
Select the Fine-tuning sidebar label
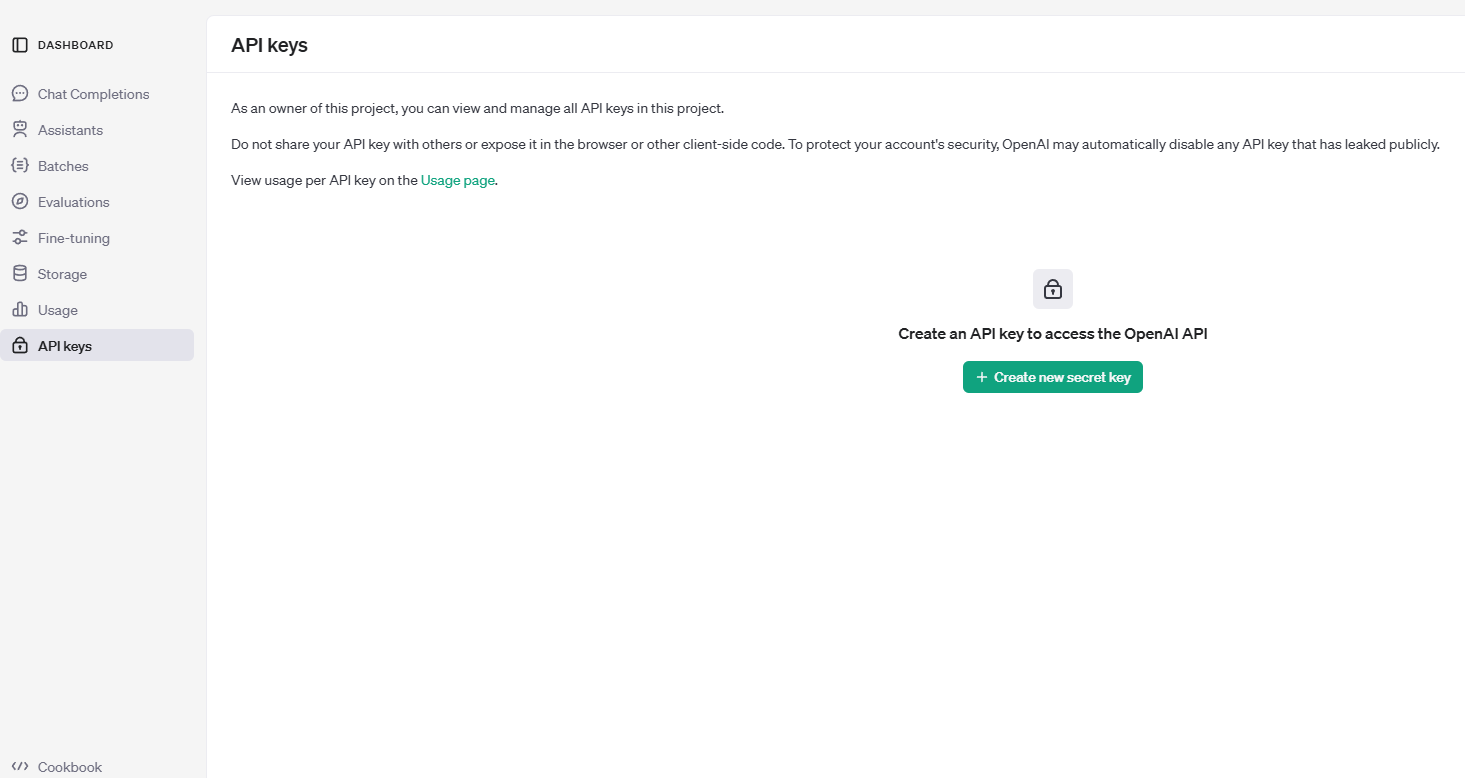click(x=74, y=238)
